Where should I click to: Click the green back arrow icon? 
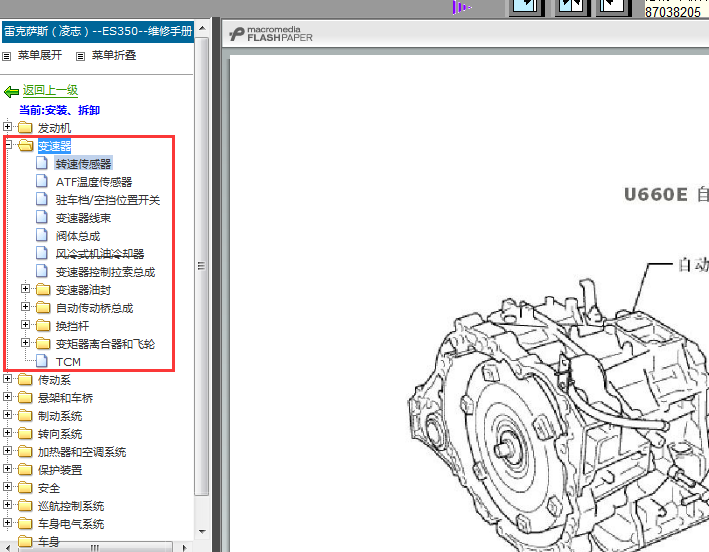pos(11,92)
